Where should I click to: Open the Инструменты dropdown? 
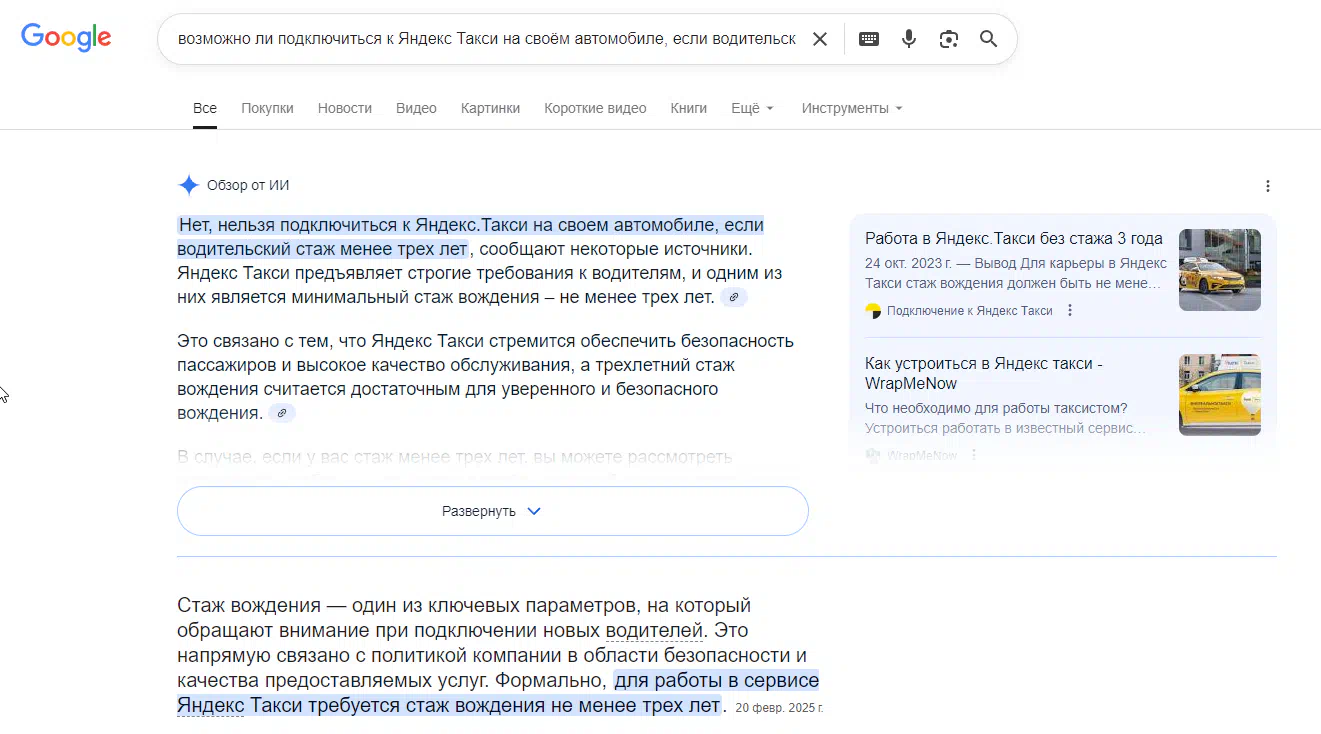click(852, 108)
